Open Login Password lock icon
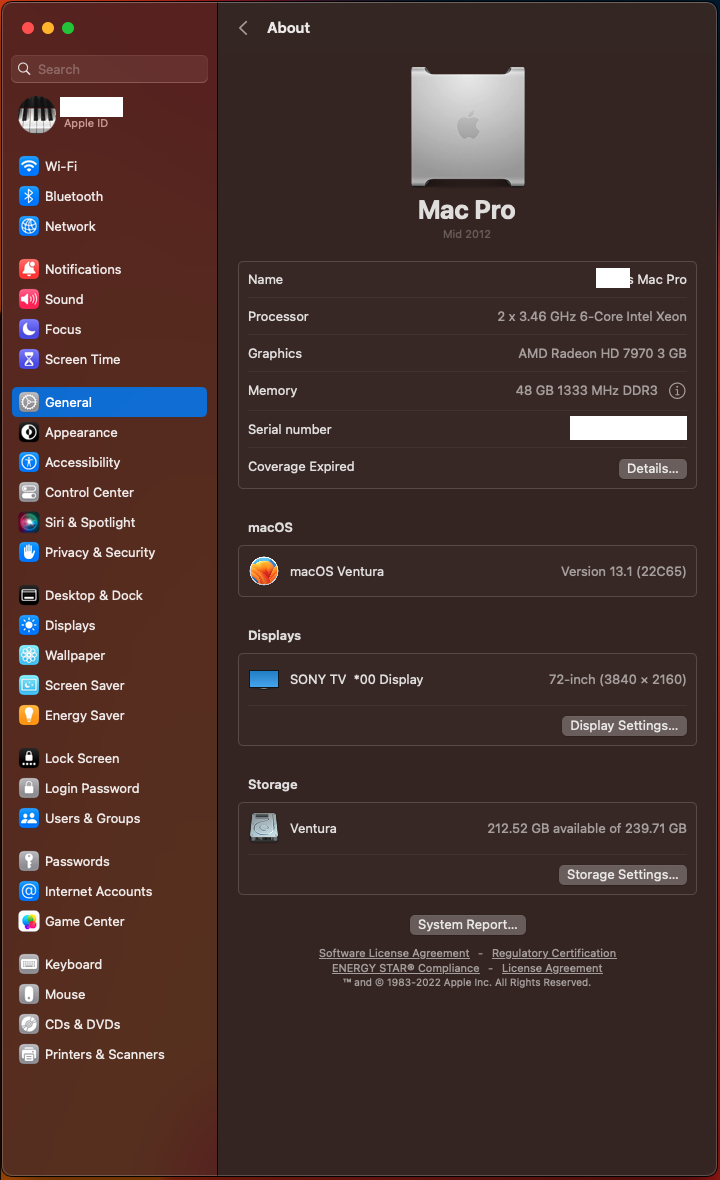 pyautogui.click(x=29, y=789)
